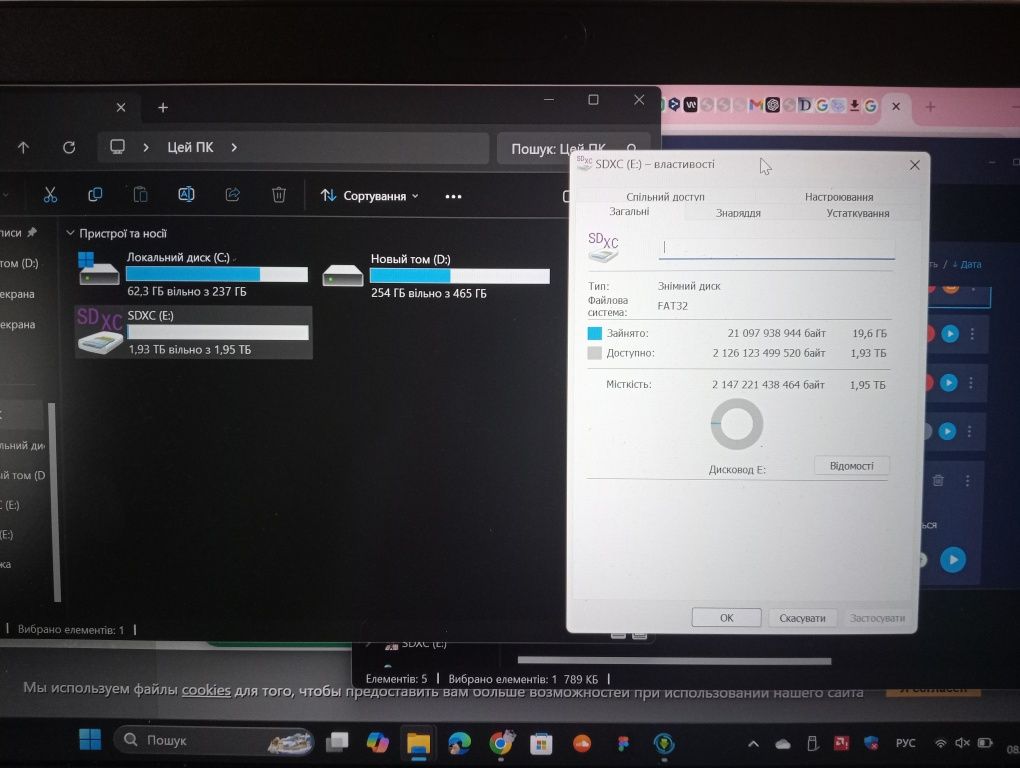Close the SDXC (E:) properties dialog

(x=914, y=165)
